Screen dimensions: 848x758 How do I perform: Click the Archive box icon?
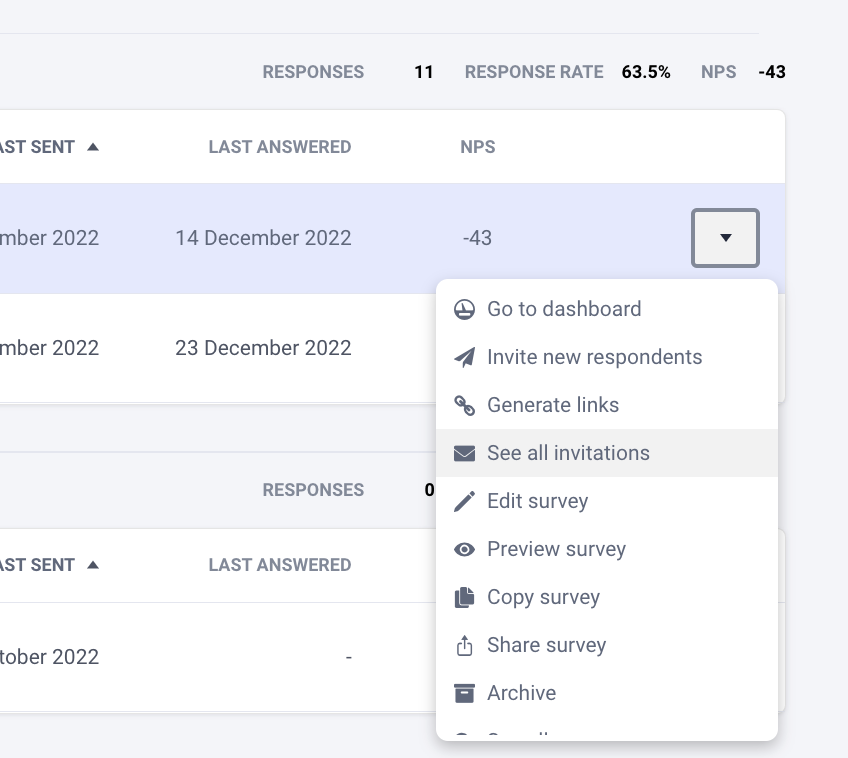(x=464, y=693)
